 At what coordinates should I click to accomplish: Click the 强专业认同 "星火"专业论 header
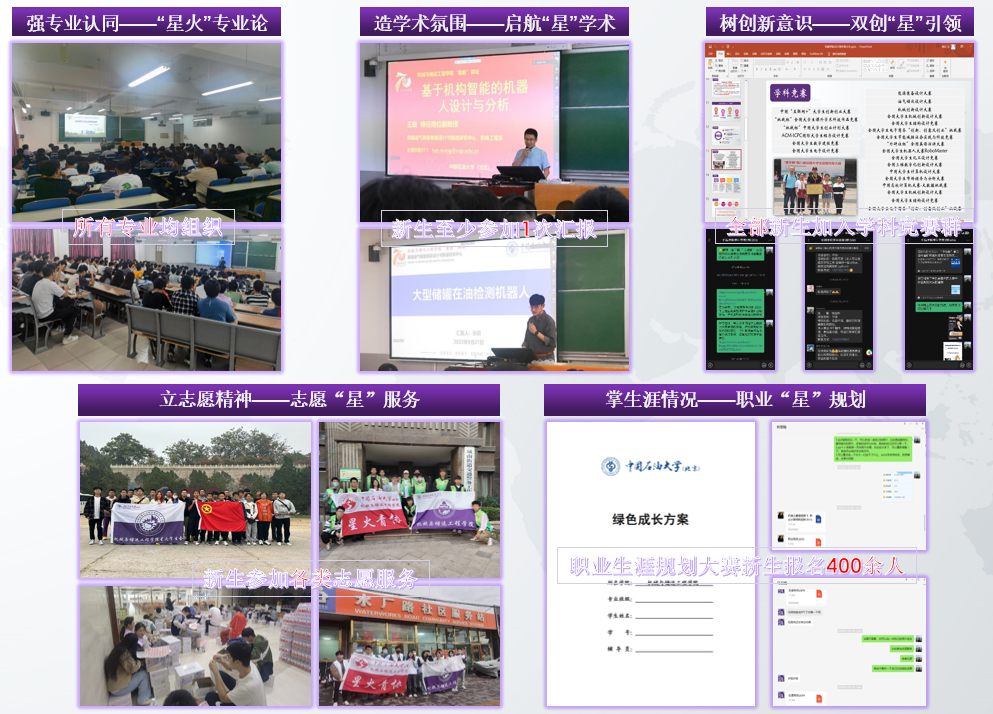[x=147, y=22]
